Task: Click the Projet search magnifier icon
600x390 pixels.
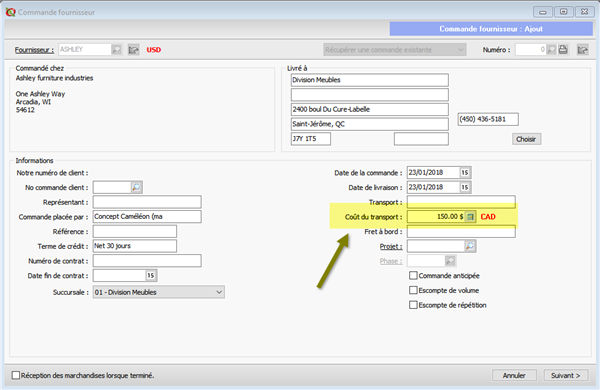Action: click(x=470, y=246)
